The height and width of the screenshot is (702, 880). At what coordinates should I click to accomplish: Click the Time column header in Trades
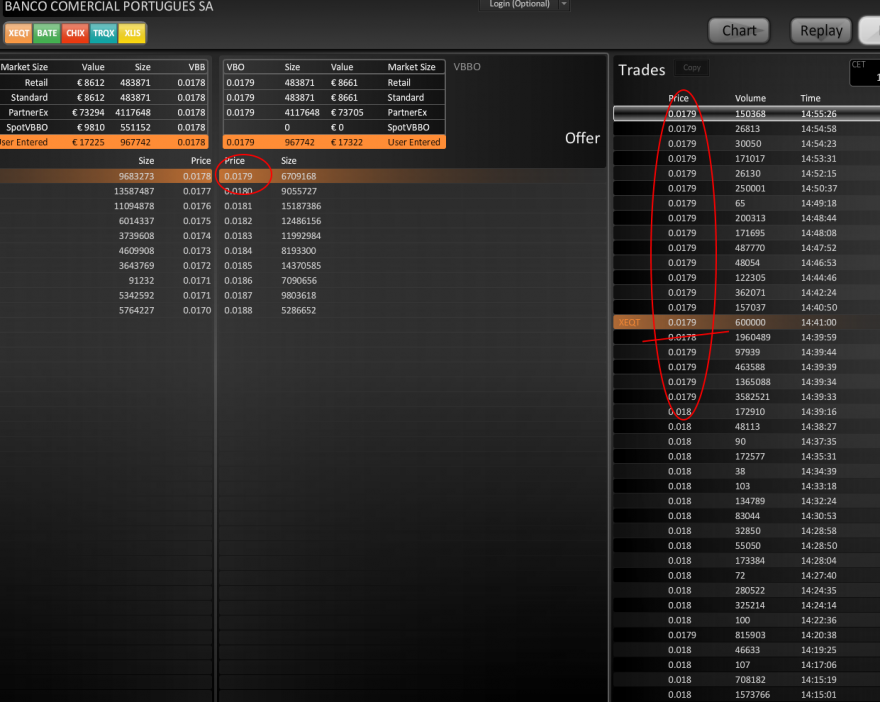click(x=810, y=98)
